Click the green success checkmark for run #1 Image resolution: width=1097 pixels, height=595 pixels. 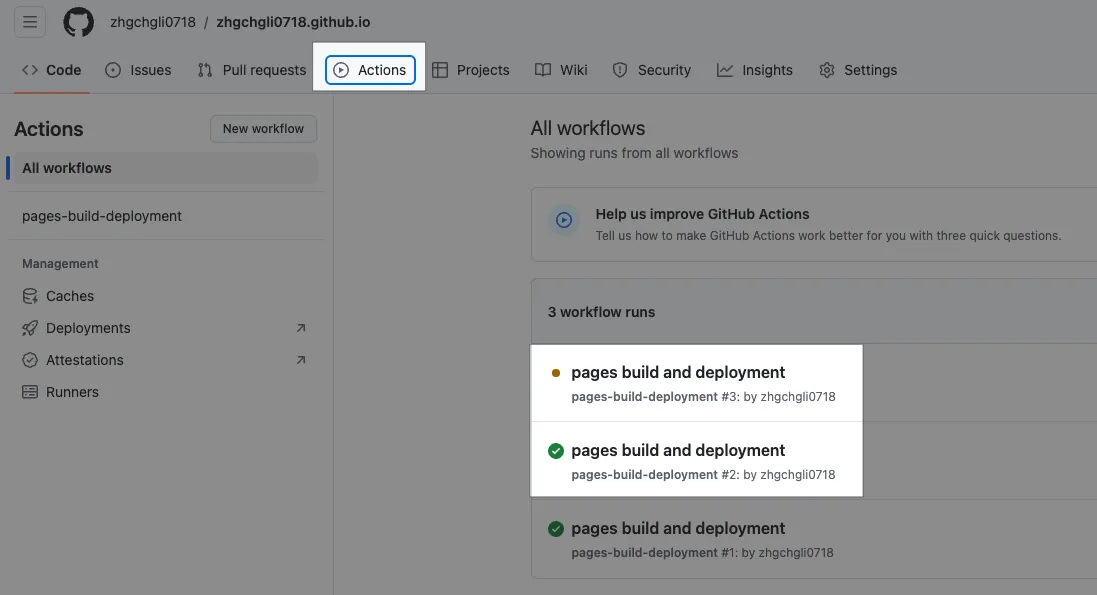[556, 529]
